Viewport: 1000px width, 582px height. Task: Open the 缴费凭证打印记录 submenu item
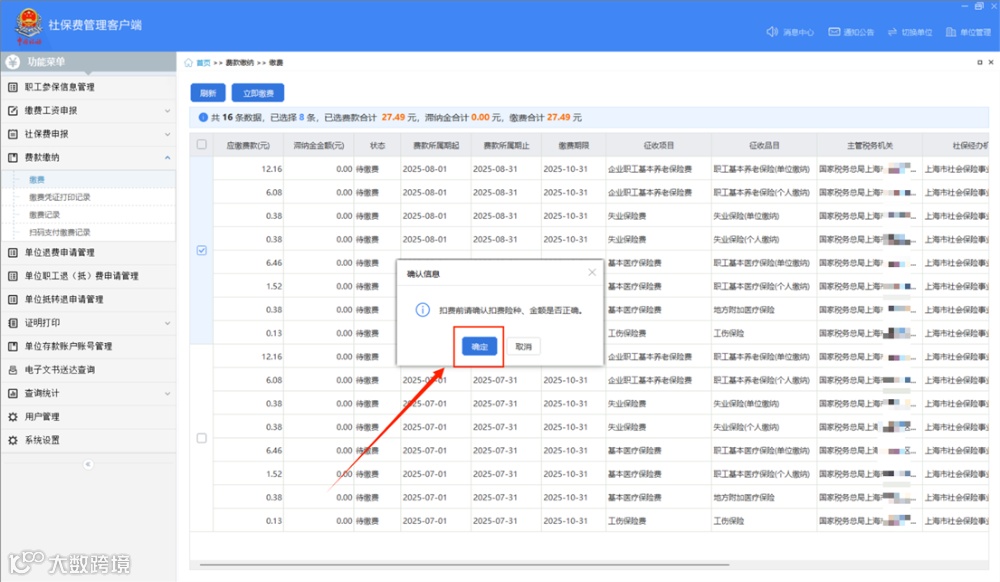[x=60, y=197]
